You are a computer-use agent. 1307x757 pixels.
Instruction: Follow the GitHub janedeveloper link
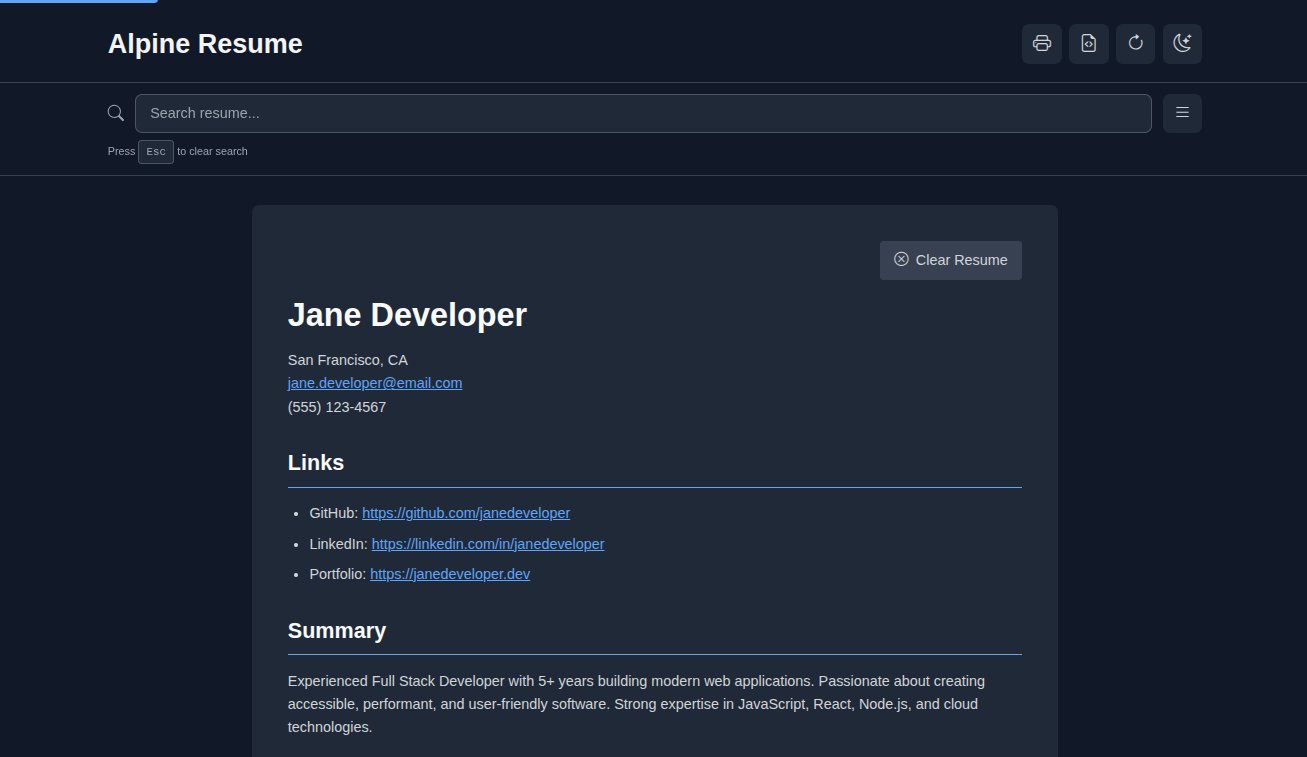[x=465, y=513]
